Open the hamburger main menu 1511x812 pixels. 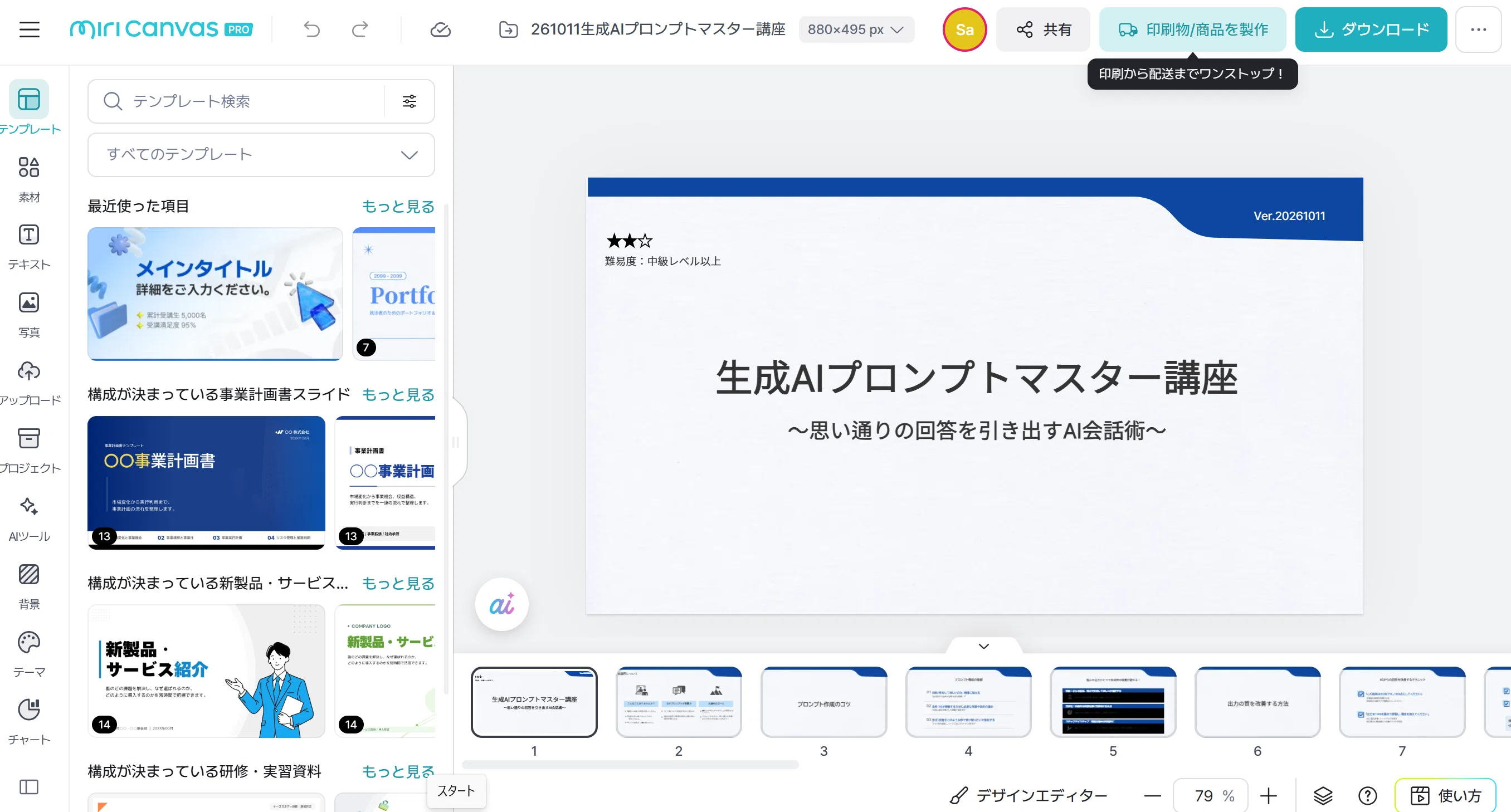click(30, 30)
